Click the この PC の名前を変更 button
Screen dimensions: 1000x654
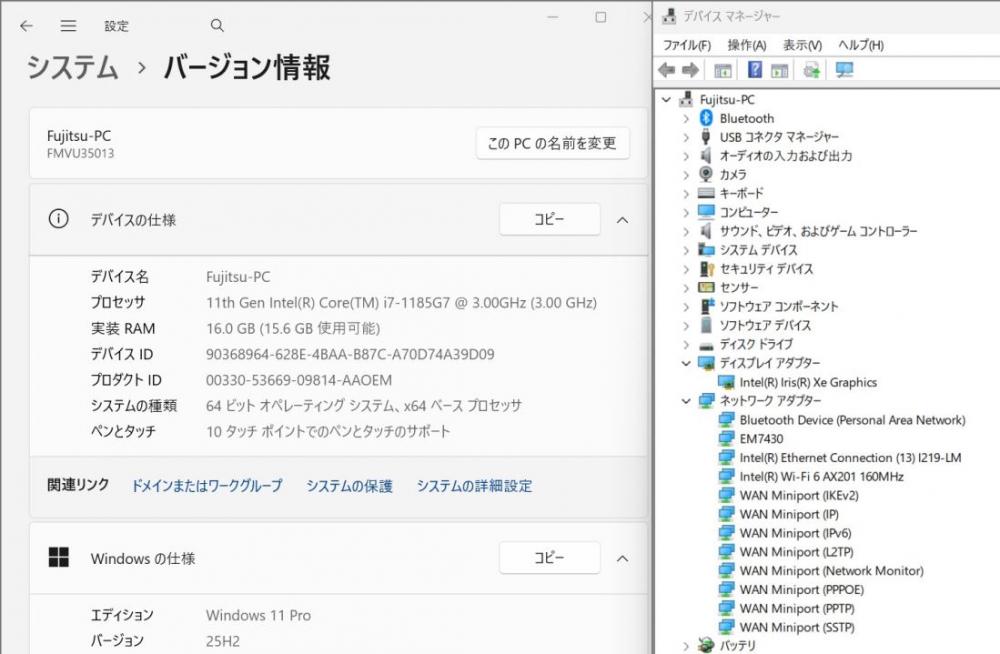pos(552,143)
